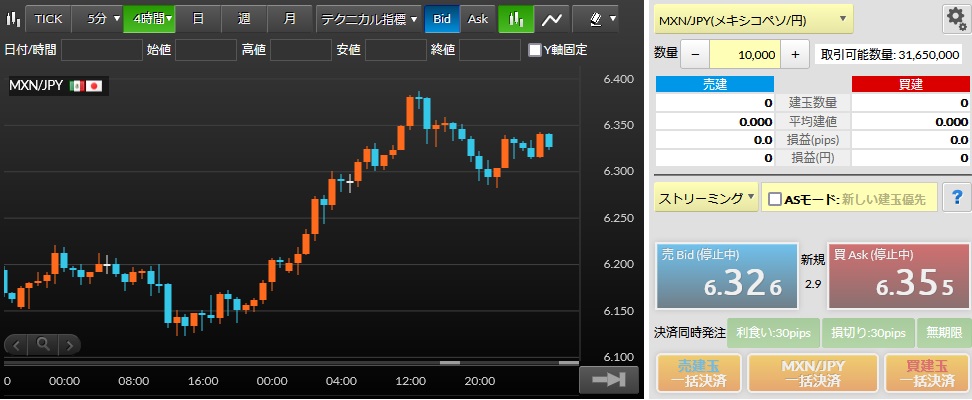Screen dimensions: 972x400
Task: Click the 高値 field
Action: click(x=301, y=50)
